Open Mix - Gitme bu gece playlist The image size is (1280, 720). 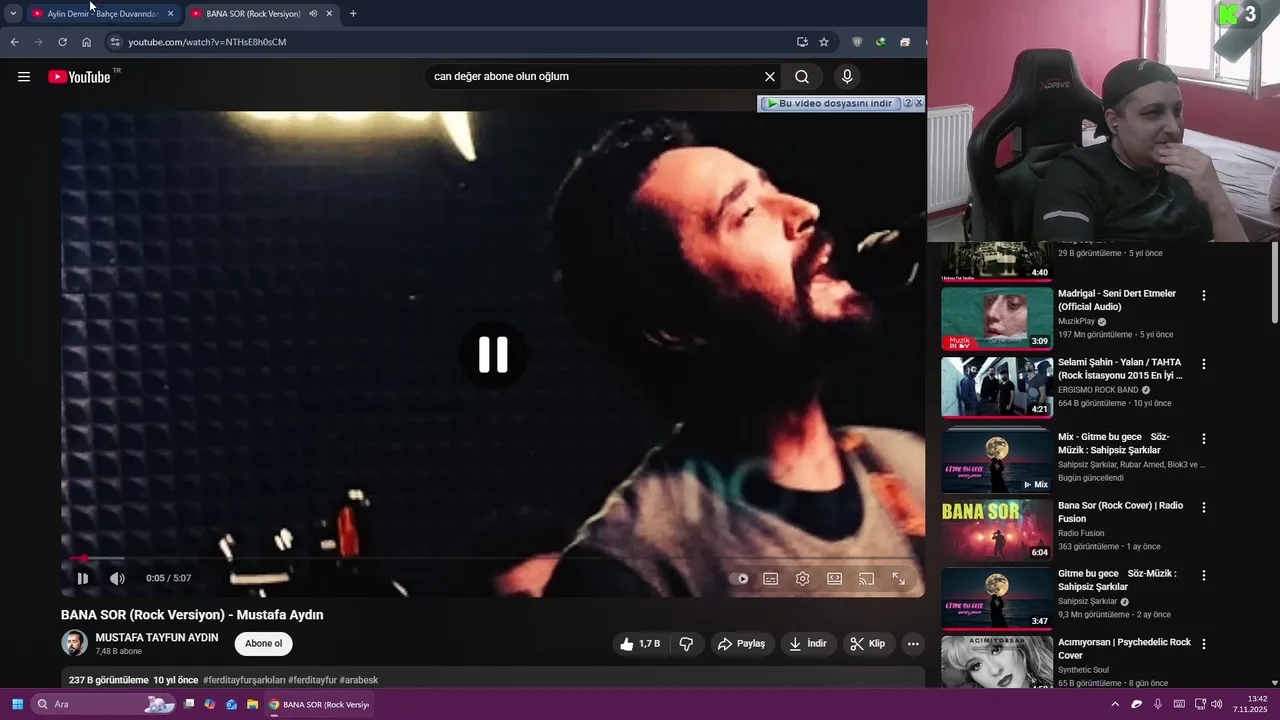(1113, 444)
